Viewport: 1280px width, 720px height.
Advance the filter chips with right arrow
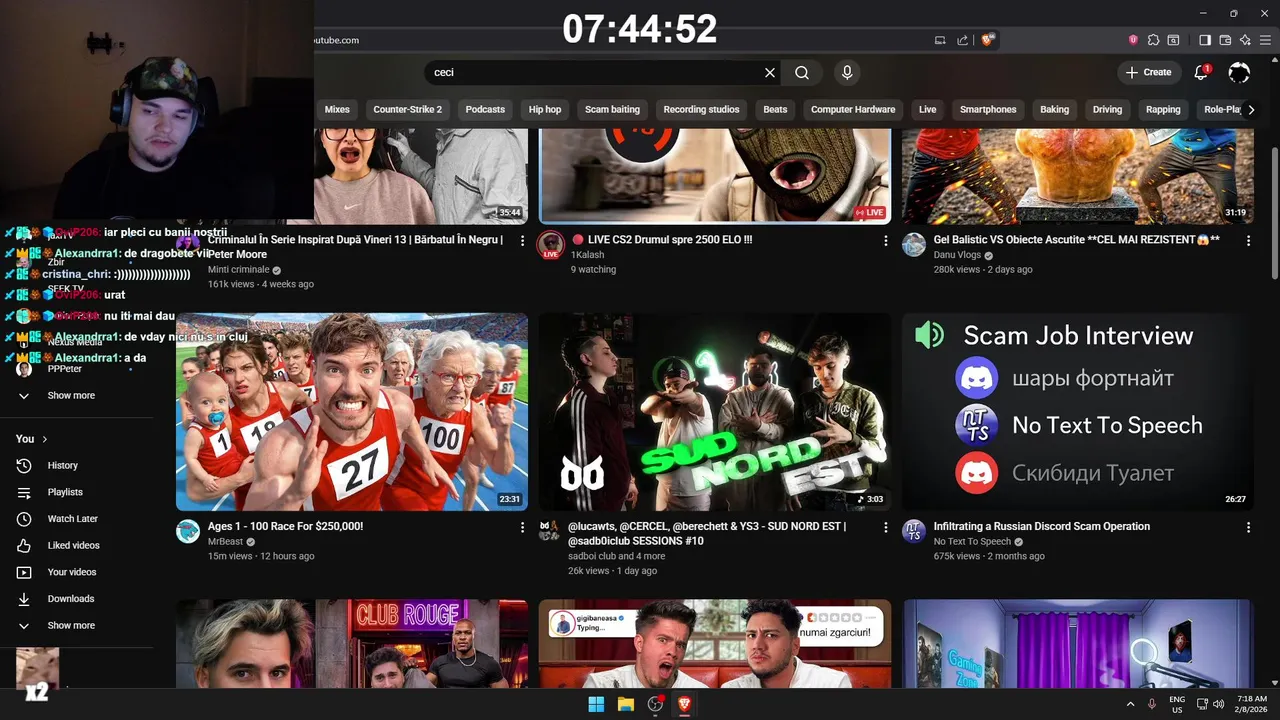1251,109
